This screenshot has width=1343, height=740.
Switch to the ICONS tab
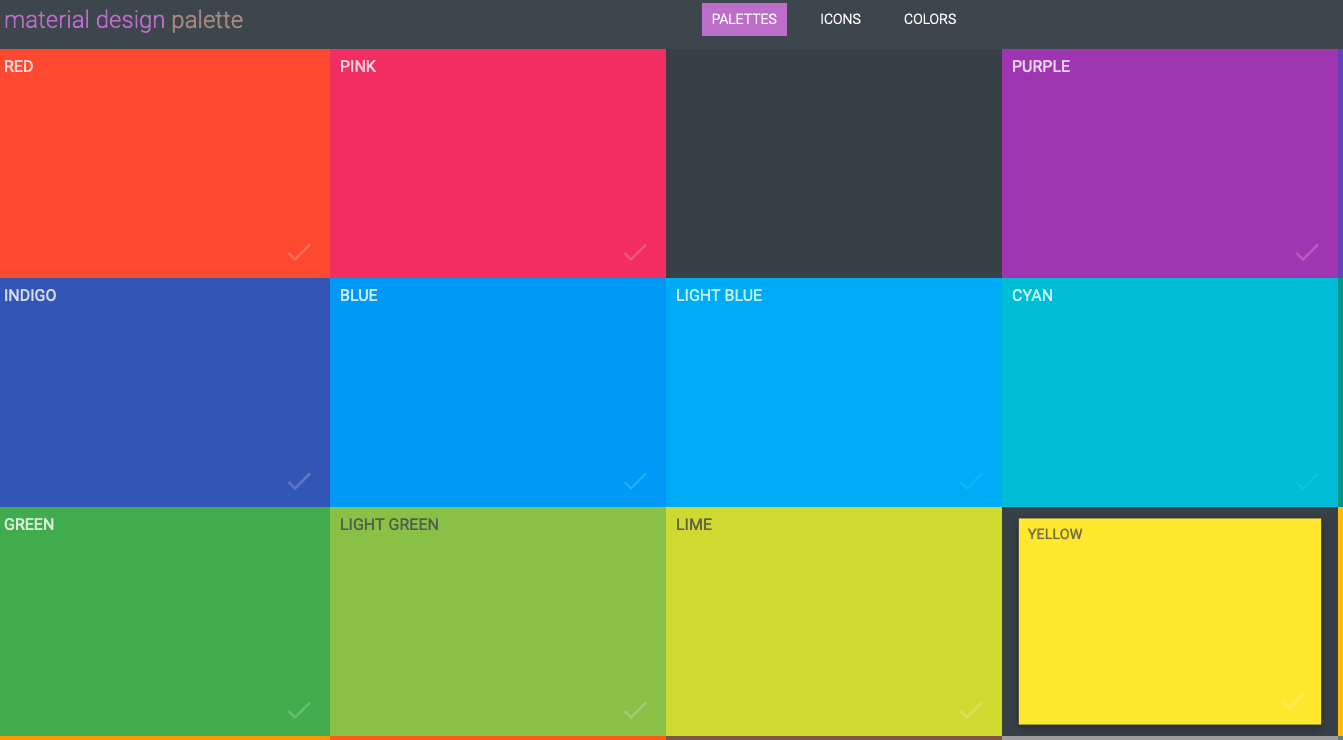click(x=840, y=18)
